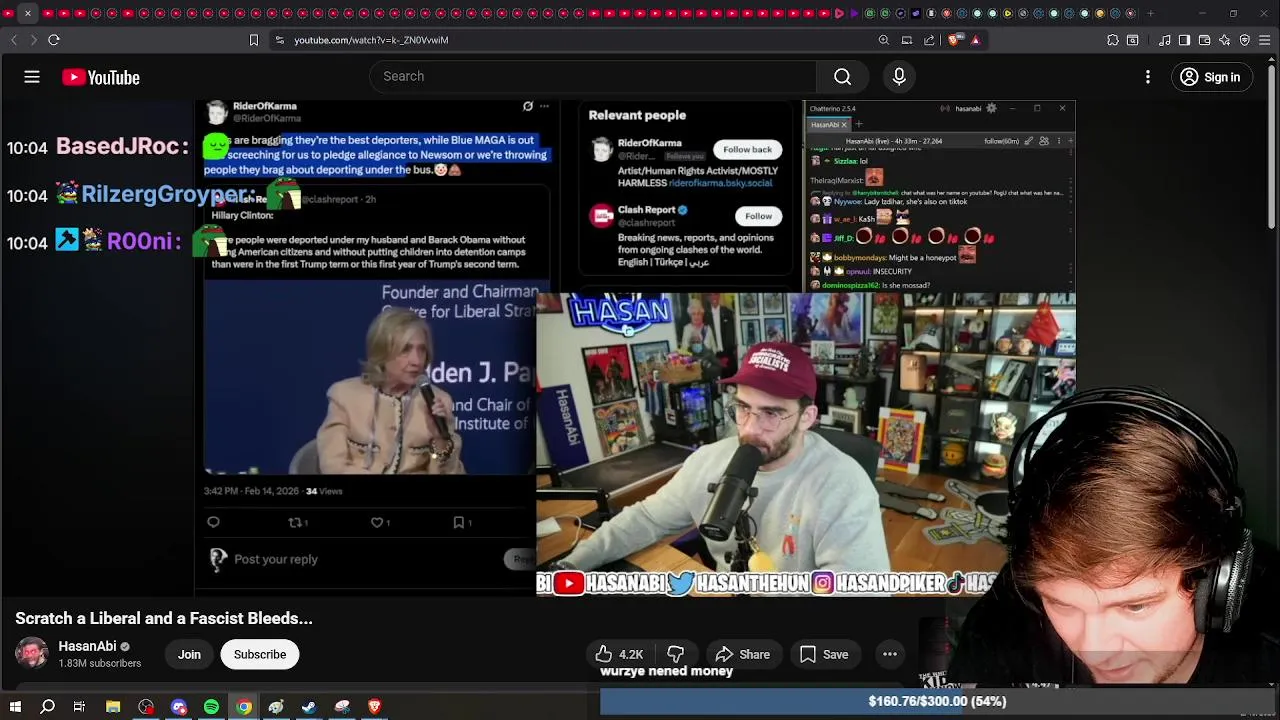Switch to OBS Studio on the taskbar
Screen dimensions: 1280x720
(146, 707)
